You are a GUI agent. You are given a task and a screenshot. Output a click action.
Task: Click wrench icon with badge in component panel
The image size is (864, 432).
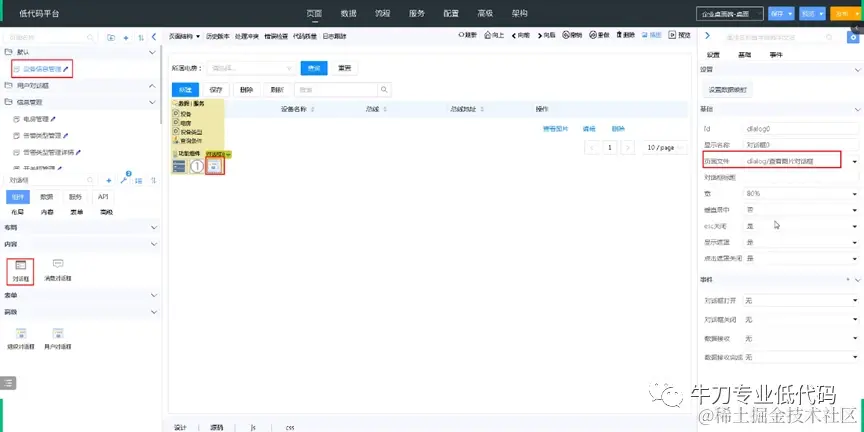pos(125,180)
